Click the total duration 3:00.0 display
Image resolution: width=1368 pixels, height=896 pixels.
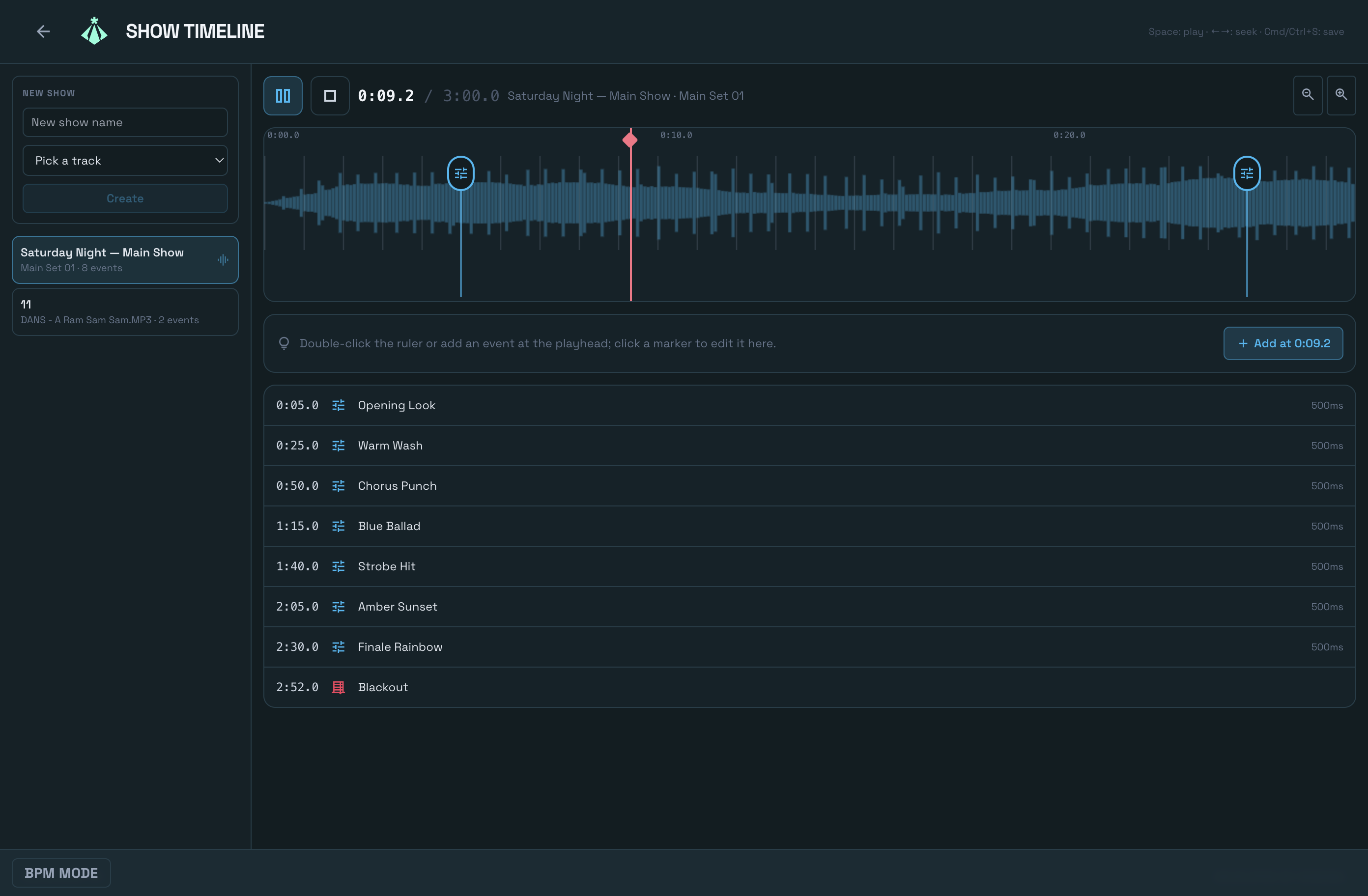pyautogui.click(x=471, y=96)
